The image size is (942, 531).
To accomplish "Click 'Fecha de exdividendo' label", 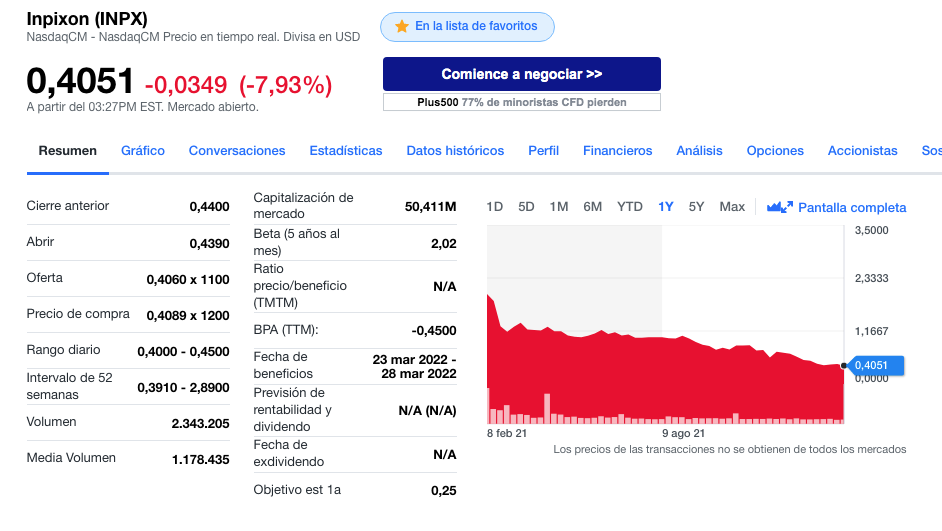I will [288, 453].
